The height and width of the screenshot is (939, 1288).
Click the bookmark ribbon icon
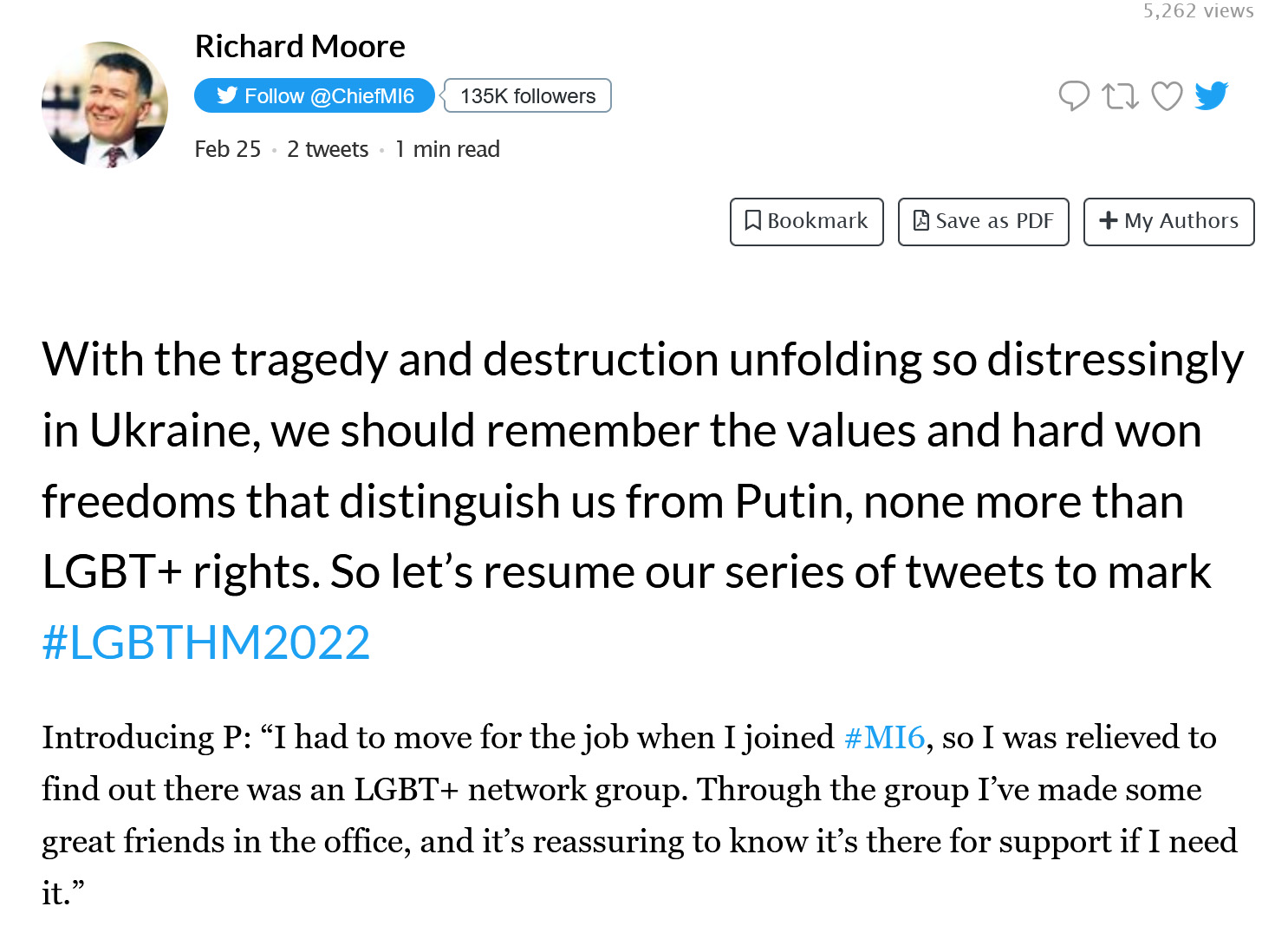[x=753, y=221]
